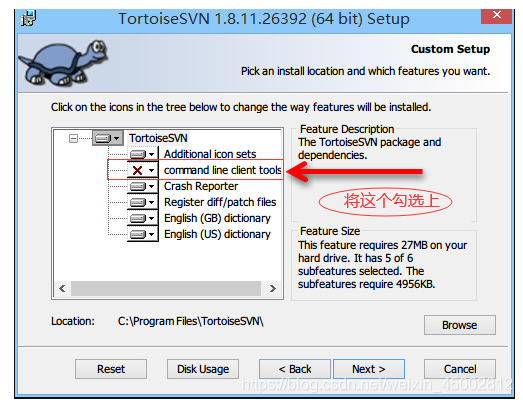Click the horizontal scrollbar thumb in tree
523x403 pixels.
click(x=166, y=288)
